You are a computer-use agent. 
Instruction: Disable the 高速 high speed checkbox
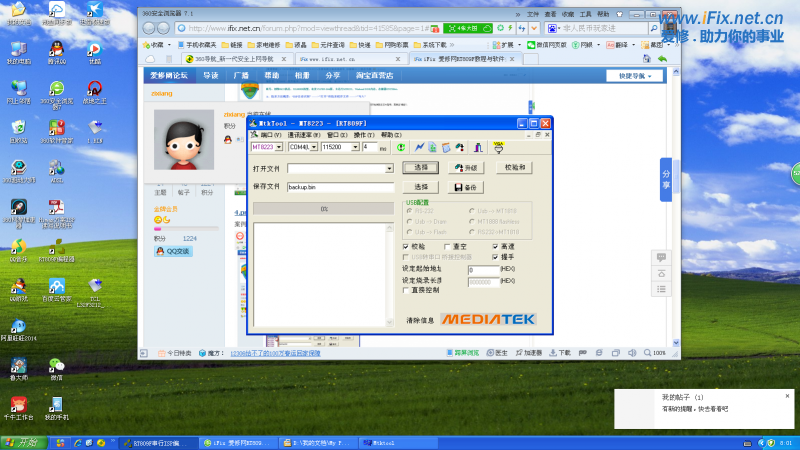pos(496,246)
